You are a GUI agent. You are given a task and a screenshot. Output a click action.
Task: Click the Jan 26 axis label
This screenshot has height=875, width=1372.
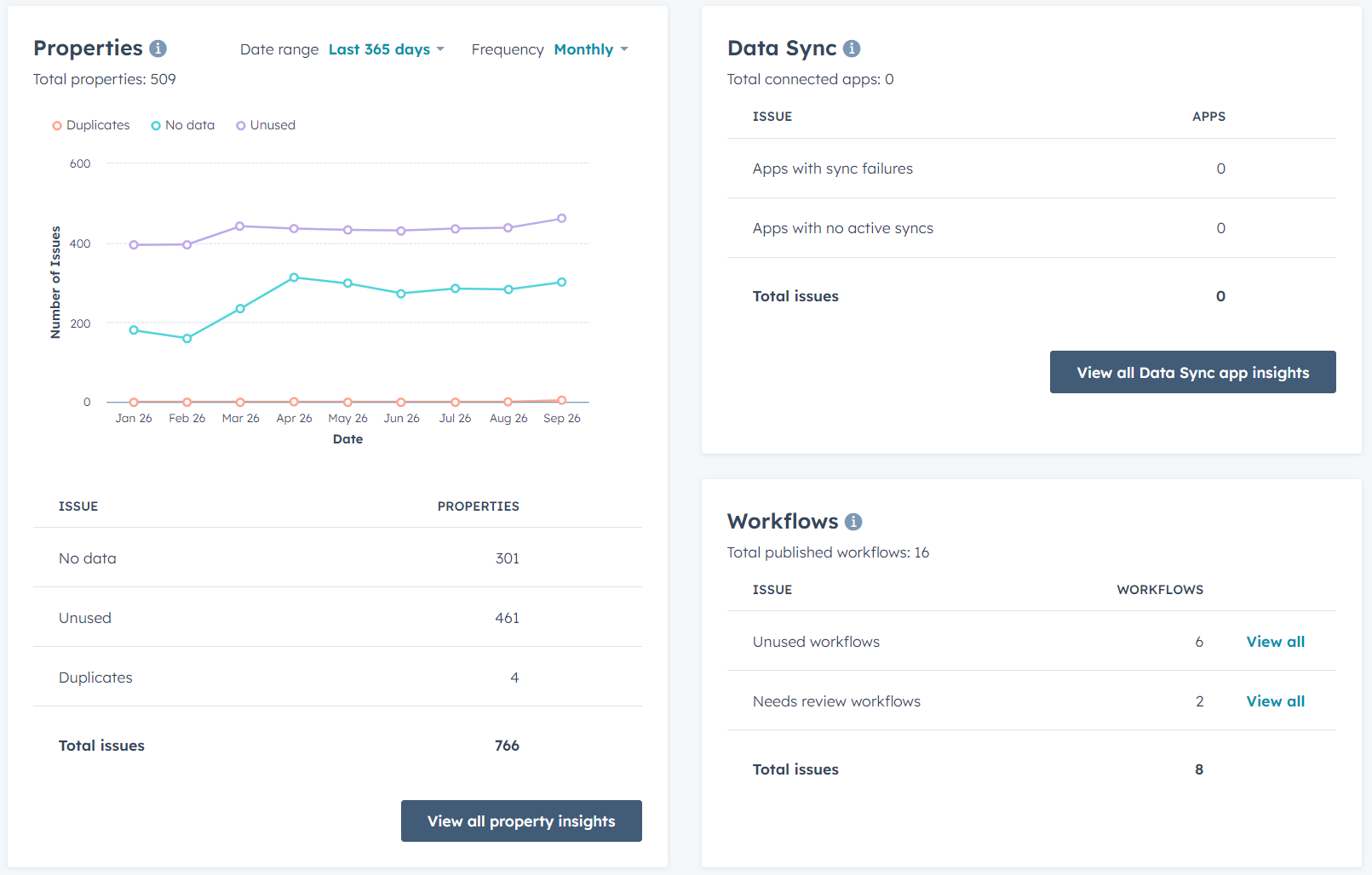134,418
